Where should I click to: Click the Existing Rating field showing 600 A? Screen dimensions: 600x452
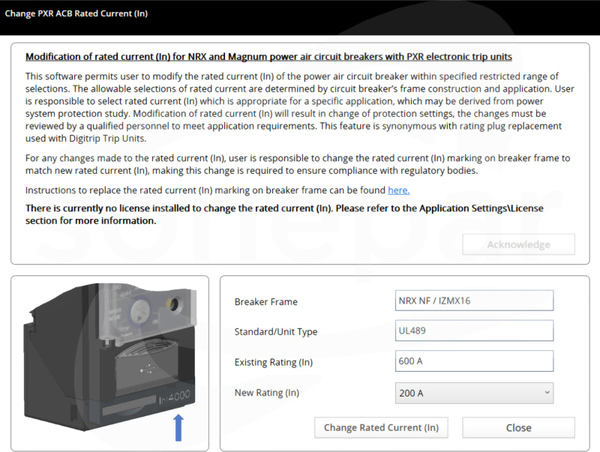(x=474, y=361)
